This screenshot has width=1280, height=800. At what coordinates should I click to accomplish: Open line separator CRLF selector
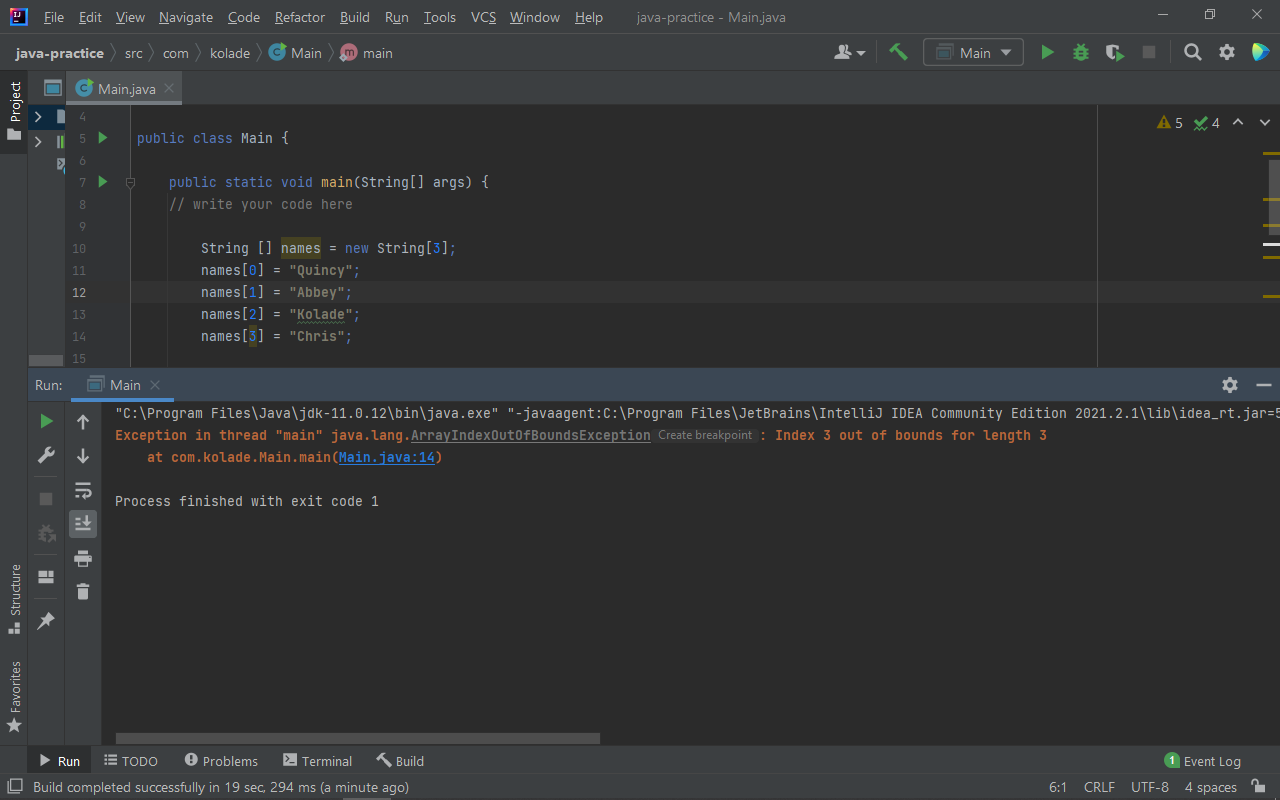point(1099,787)
